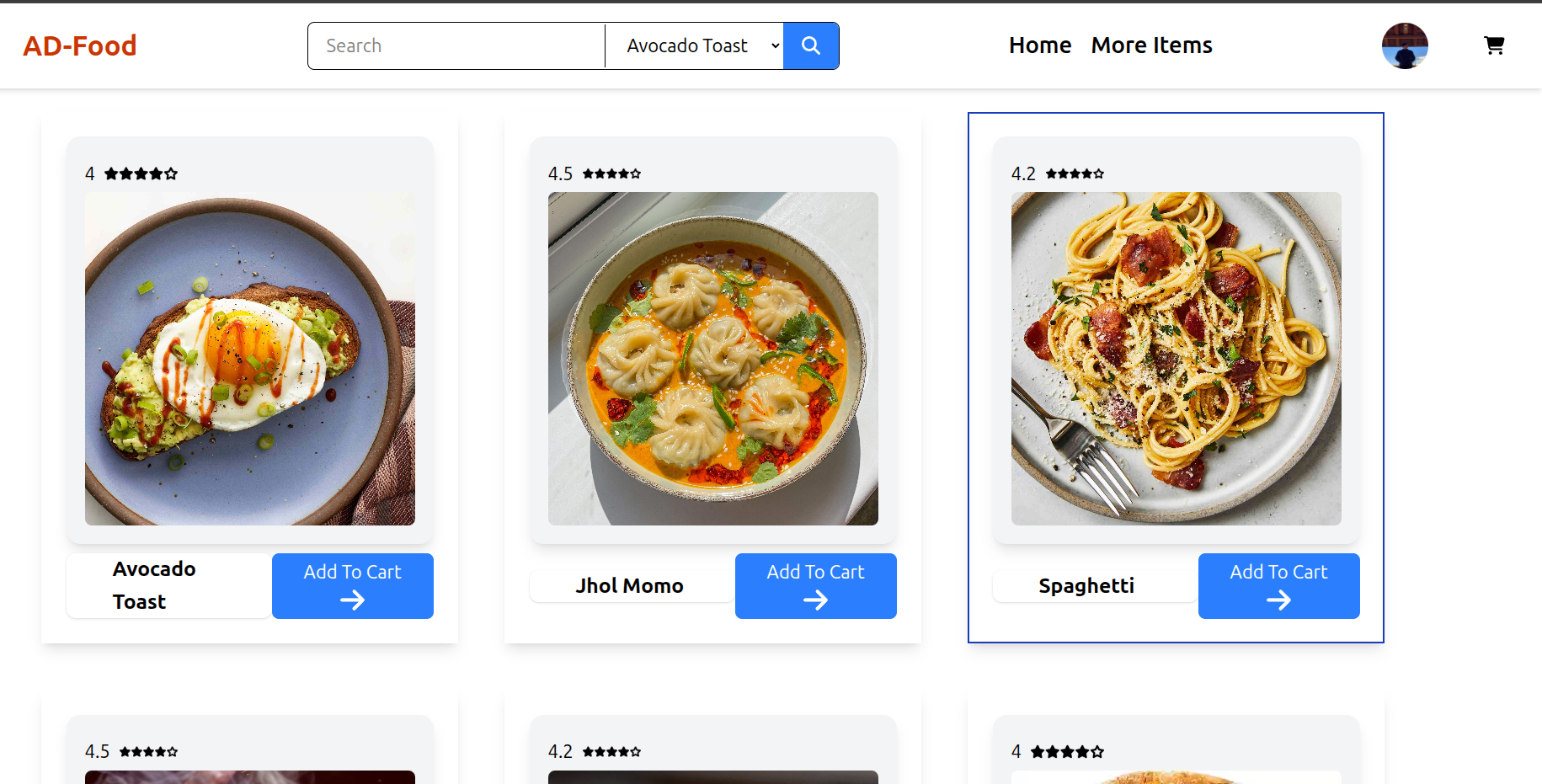This screenshot has height=784, width=1542.
Task: Click the Jhol Momo item name
Action: point(629,586)
